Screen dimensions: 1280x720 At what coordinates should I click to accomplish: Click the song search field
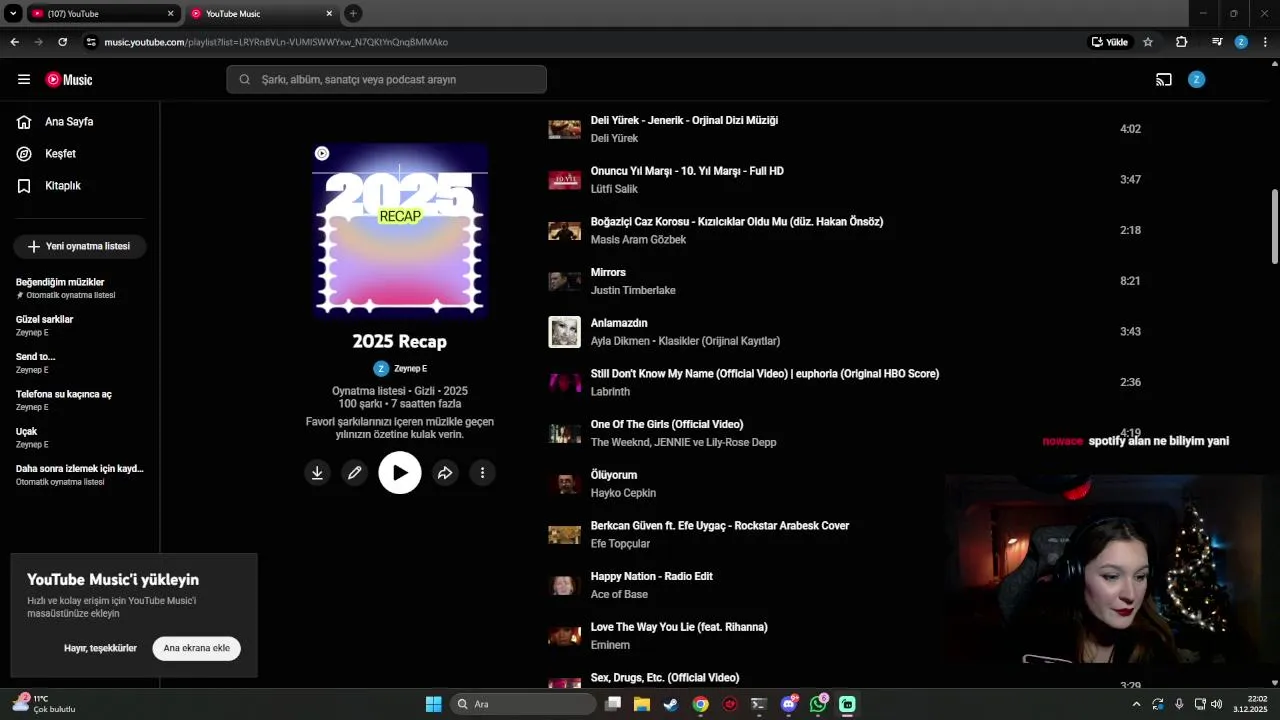(386, 79)
